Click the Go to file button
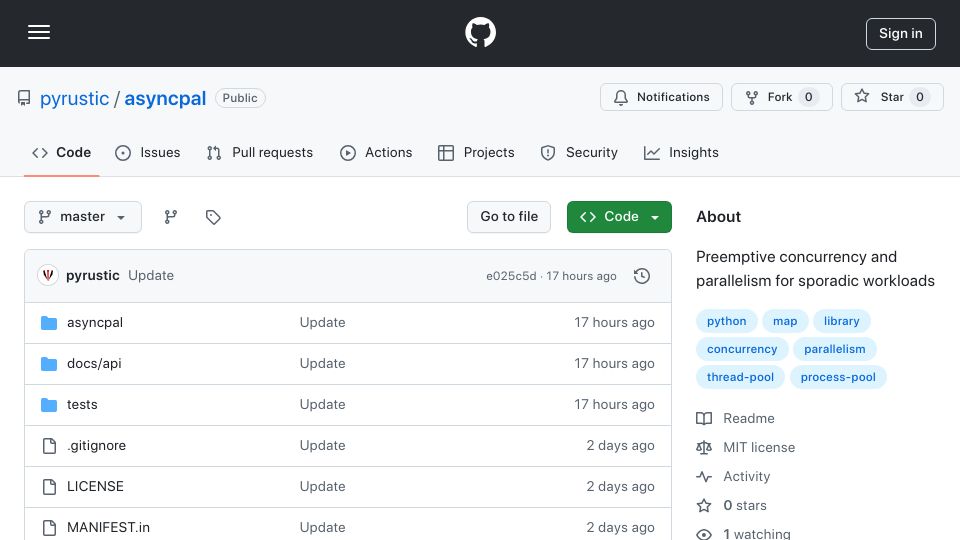The image size is (960, 540). coord(509,217)
